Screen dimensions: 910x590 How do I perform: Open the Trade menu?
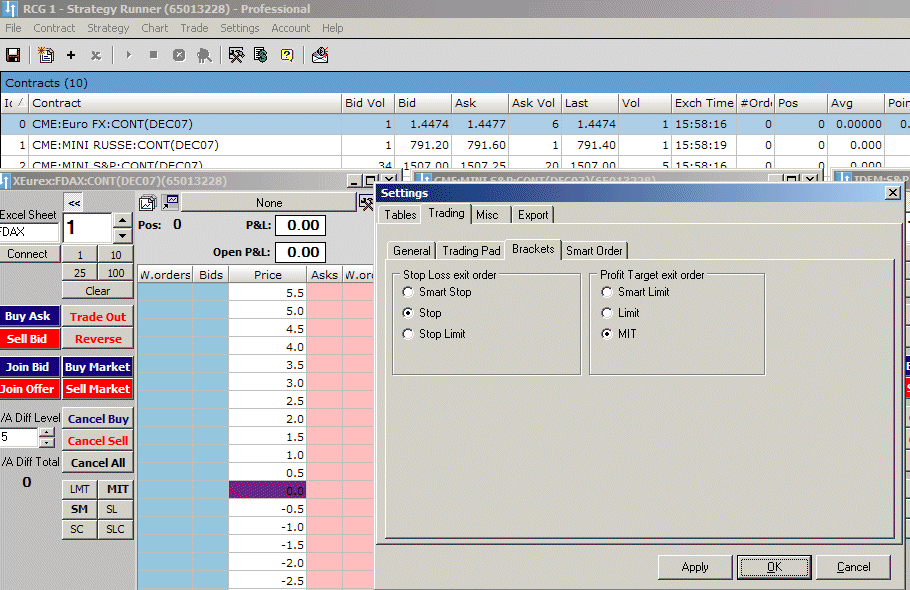pos(194,28)
